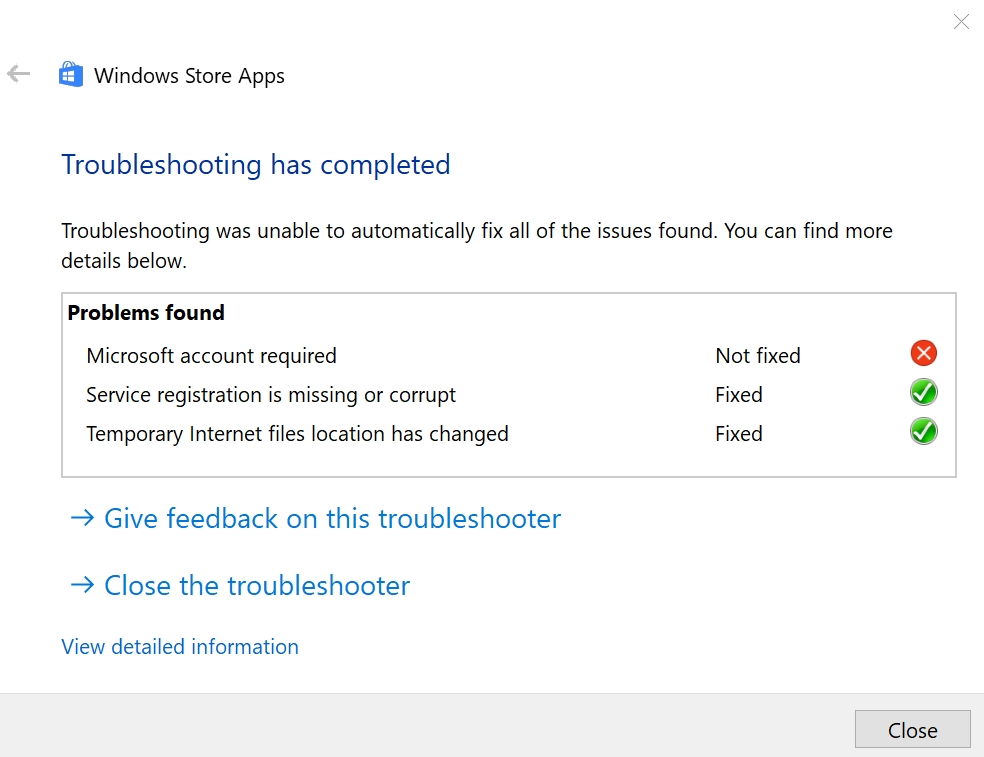Click the 'unable to automatically fix' message
984x757 pixels.
click(477, 245)
